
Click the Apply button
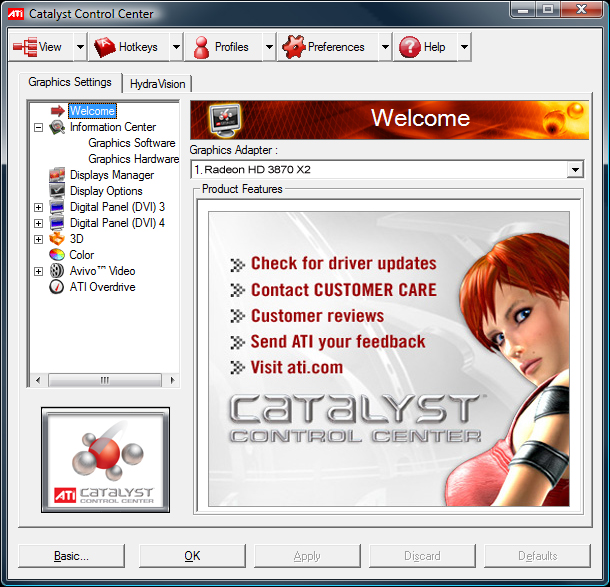307,556
